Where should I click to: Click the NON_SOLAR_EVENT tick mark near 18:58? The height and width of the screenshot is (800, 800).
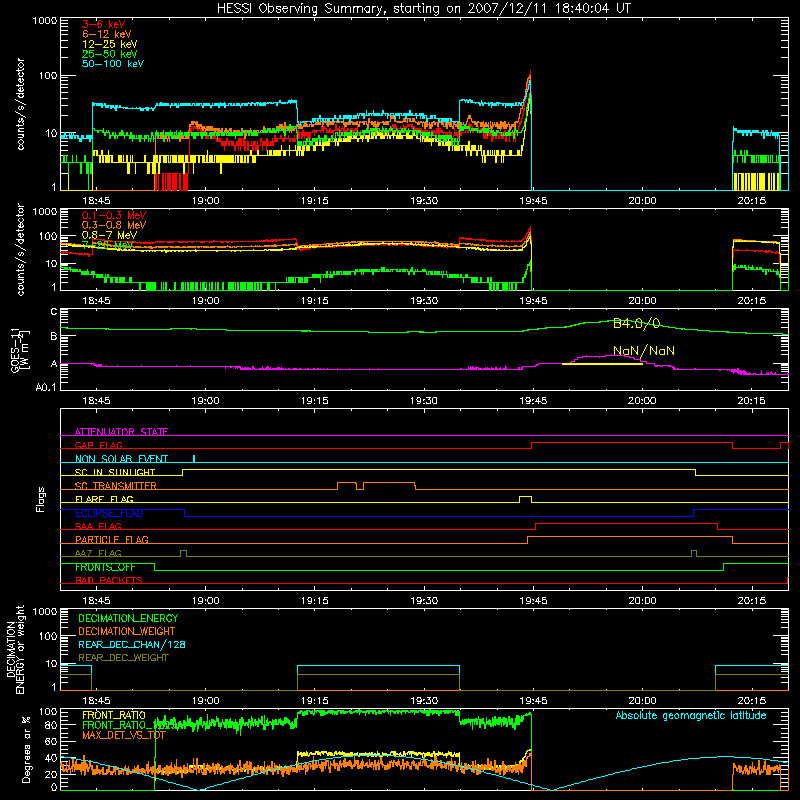pos(194,459)
